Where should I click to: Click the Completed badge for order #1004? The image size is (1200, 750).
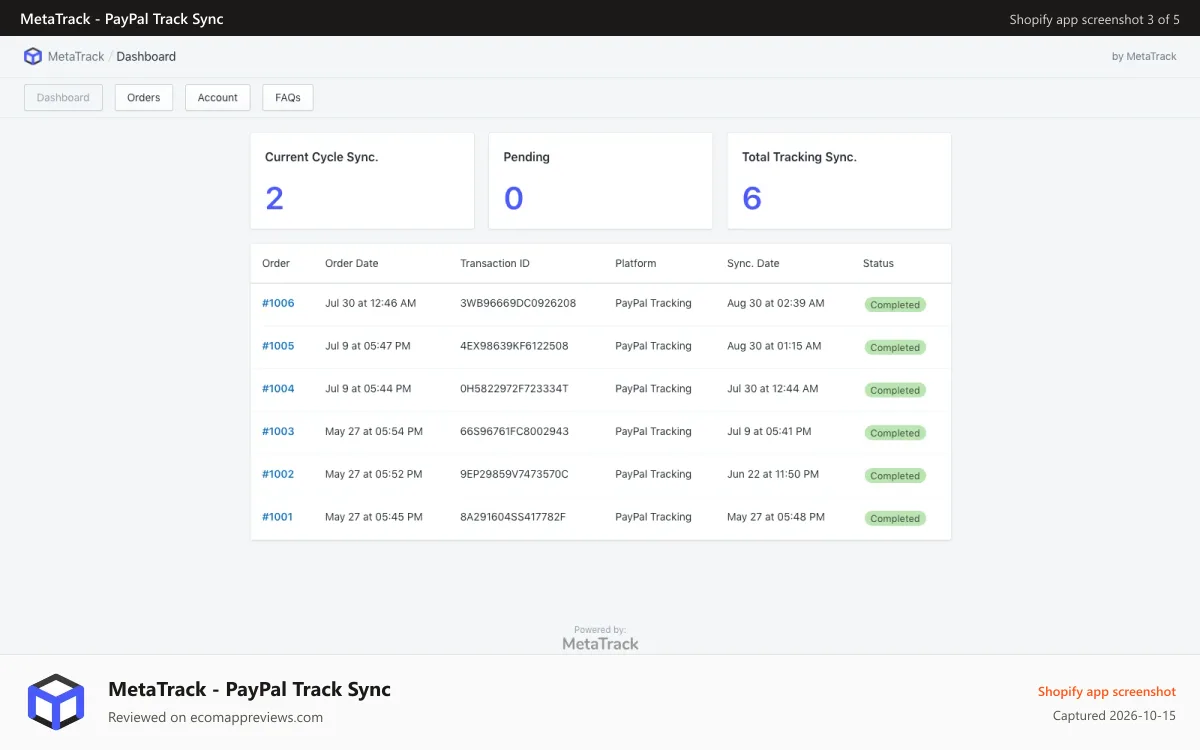(x=895, y=391)
